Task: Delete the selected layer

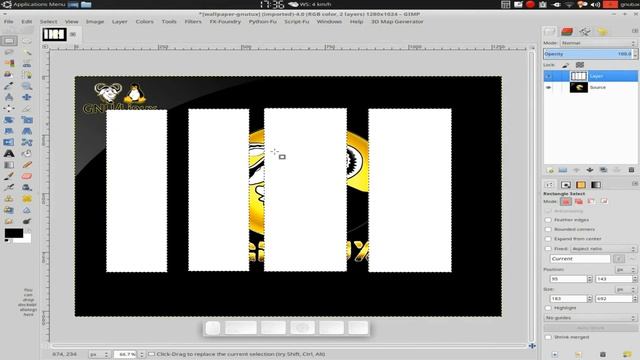Action: coord(631,170)
